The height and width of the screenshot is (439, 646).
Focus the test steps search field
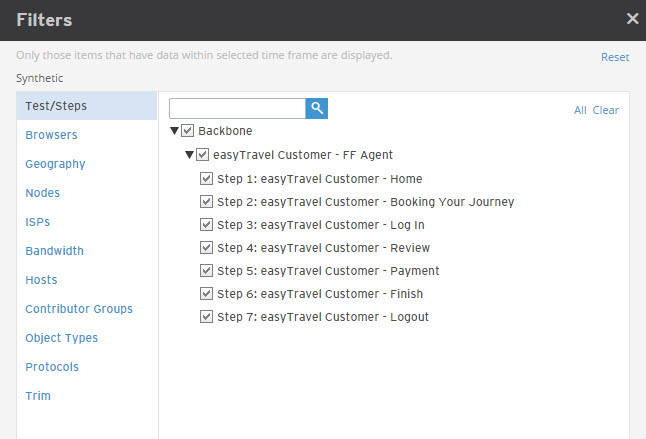237,108
